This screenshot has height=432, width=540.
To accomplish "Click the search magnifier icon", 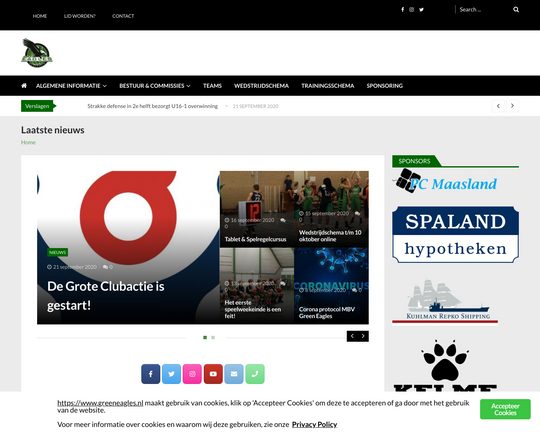I will coord(516,10).
